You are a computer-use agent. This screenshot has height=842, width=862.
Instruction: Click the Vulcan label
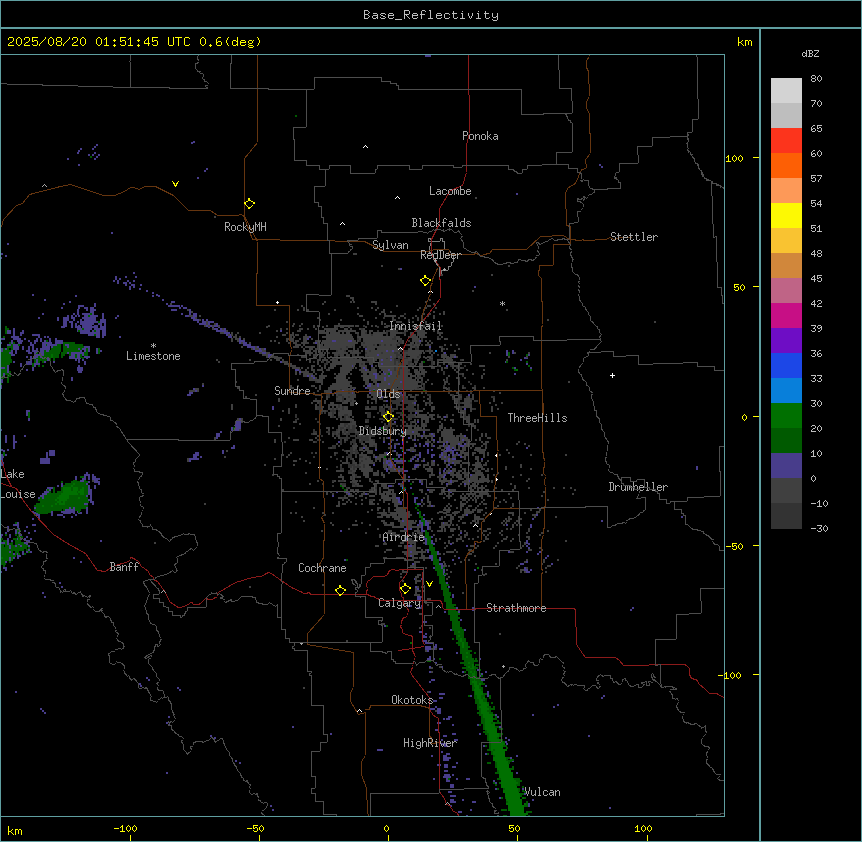541,792
